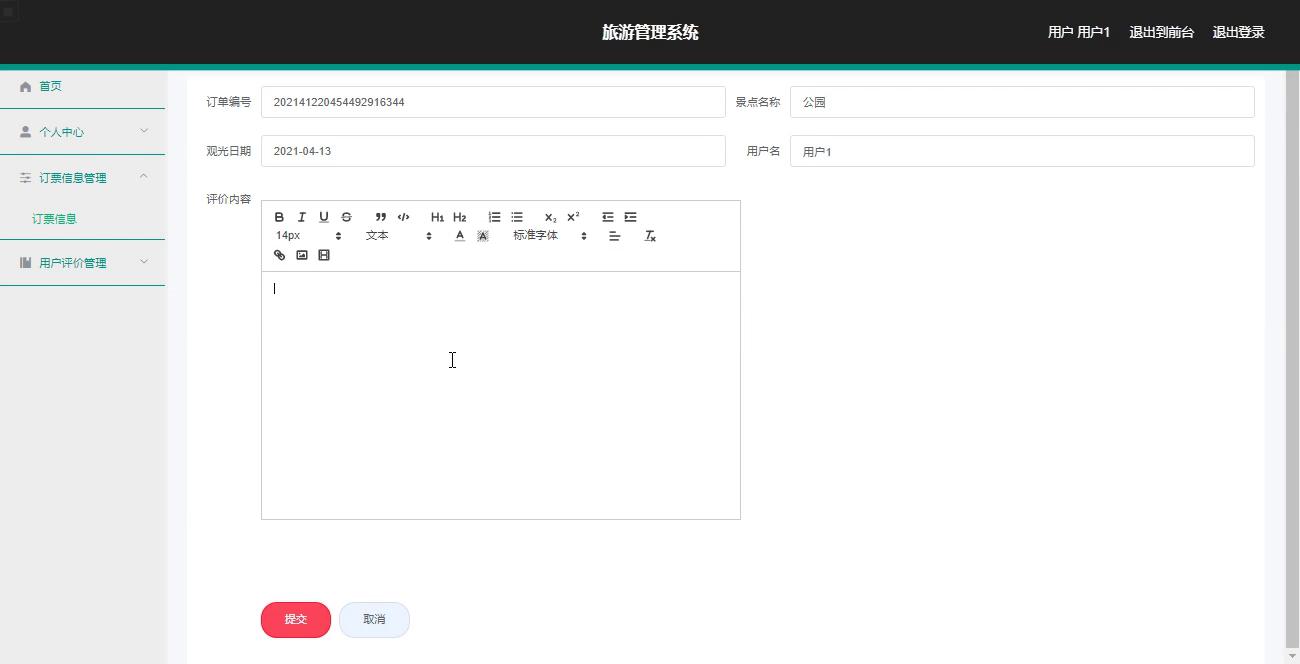Insert an image into the editor
The width and height of the screenshot is (1300, 664).
[301, 255]
